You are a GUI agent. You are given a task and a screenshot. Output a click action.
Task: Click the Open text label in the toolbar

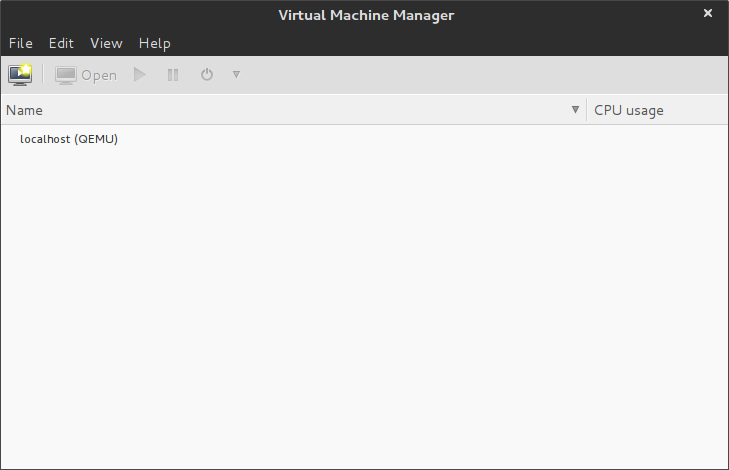click(99, 75)
